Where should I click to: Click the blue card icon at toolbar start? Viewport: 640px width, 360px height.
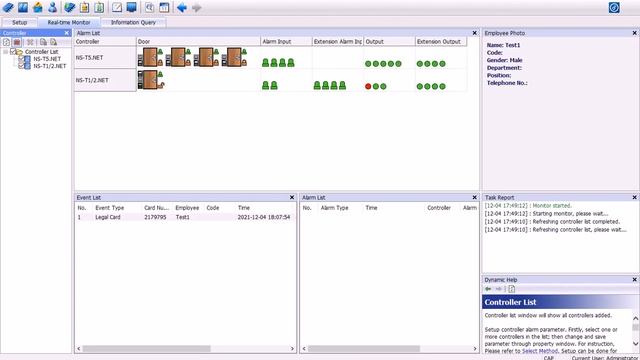click(x=8, y=7)
